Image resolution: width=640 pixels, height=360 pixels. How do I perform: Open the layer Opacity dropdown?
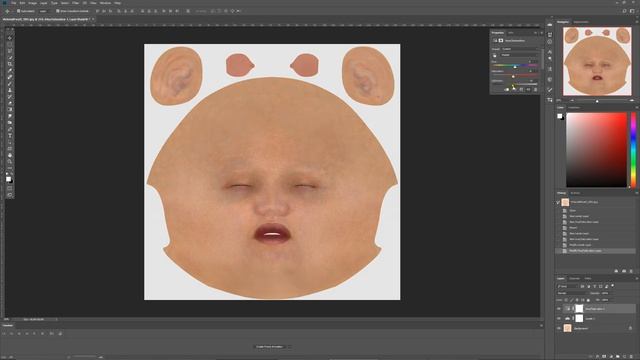click(x=606, y=293)
